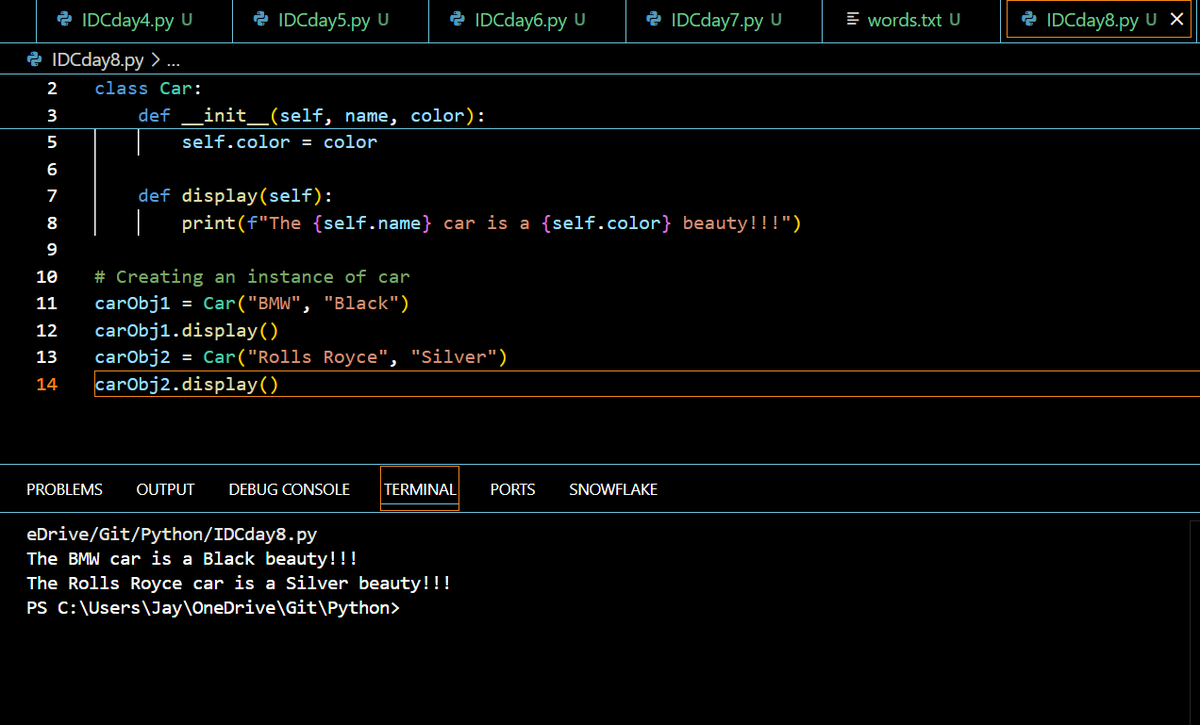Open the words.txt editor tab
The width and height of the screenshot is (1200, 725).
[x=911, y=20]
